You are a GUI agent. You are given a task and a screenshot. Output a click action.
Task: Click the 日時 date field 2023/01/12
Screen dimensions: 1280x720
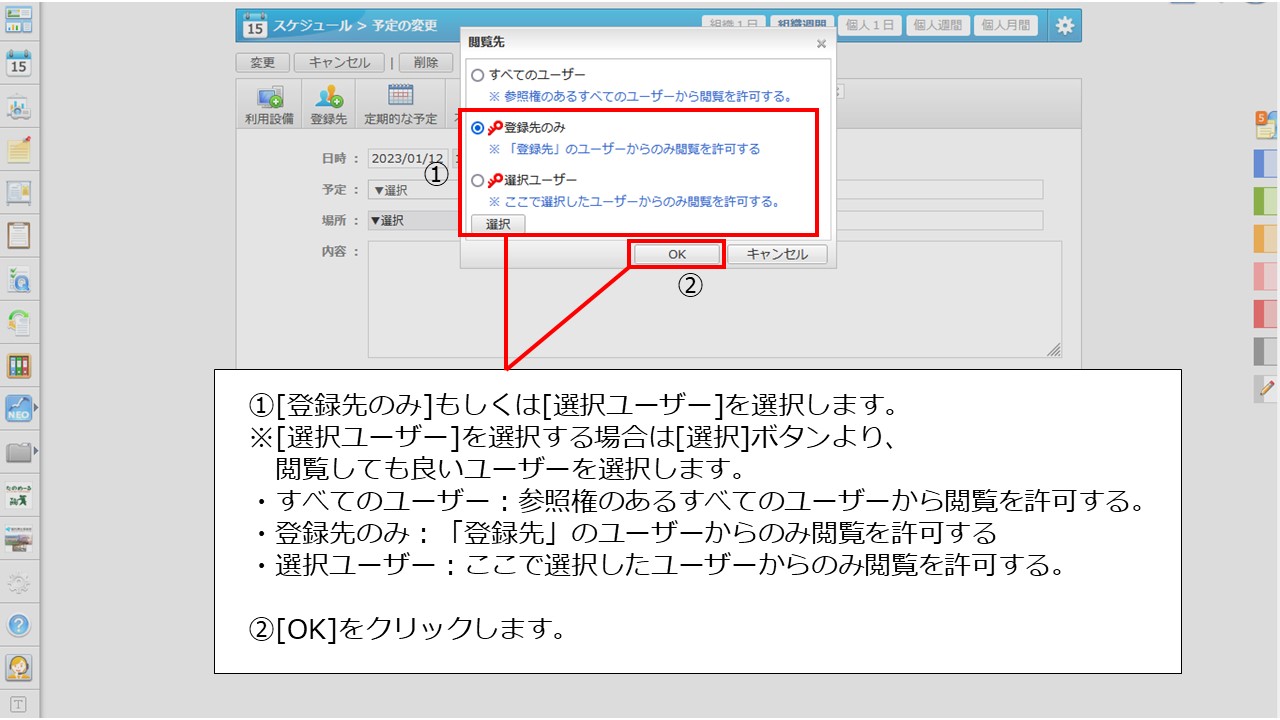coord(407,159)
